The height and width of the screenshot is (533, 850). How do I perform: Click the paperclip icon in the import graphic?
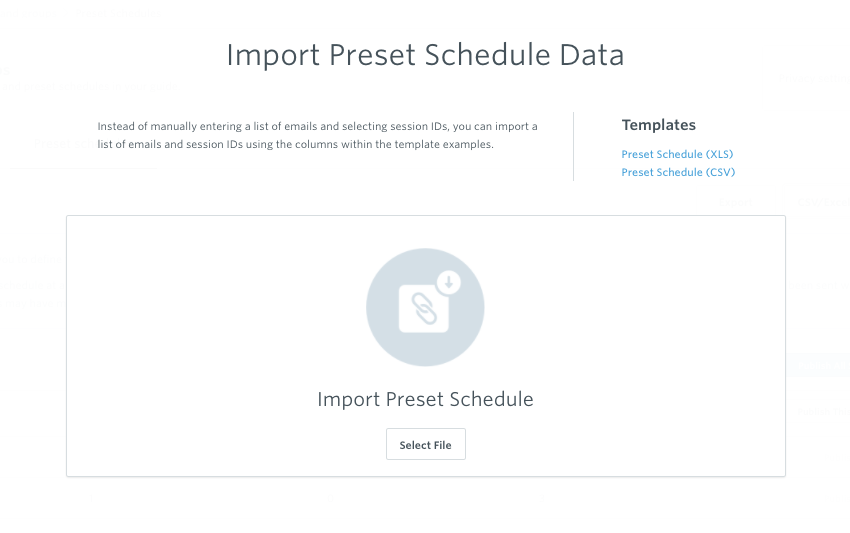tap(423, 308)
